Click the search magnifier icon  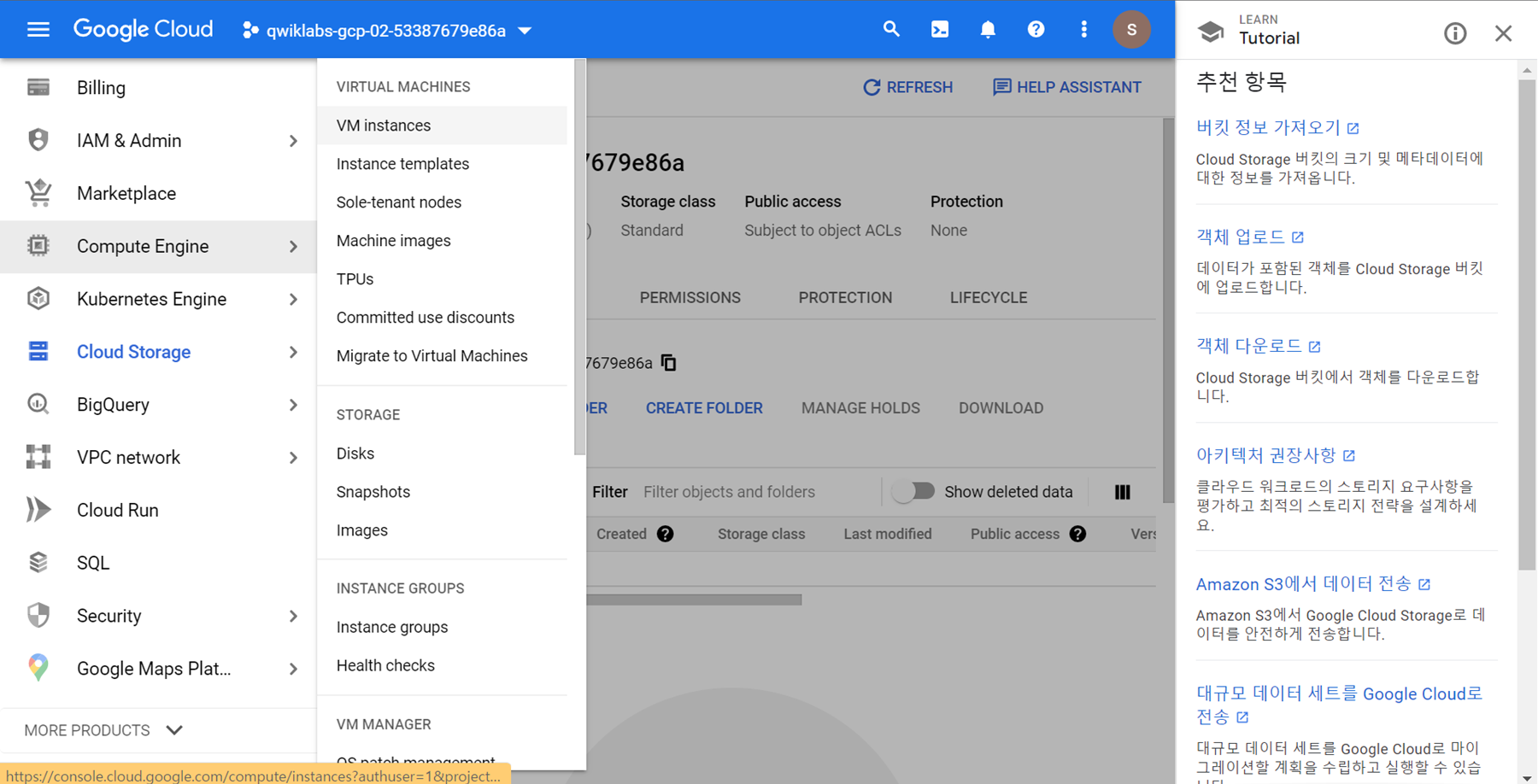click(x=891, y=30)
